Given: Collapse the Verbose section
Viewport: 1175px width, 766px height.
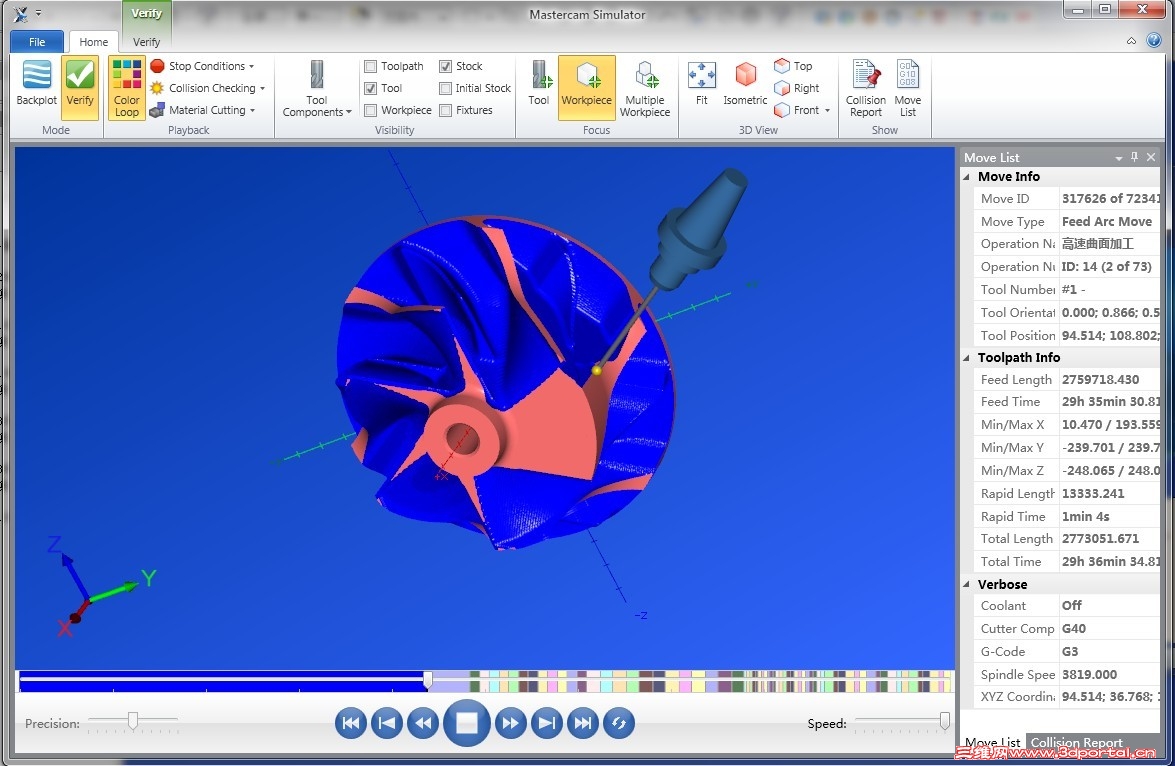Looking at the screenshot, I should (x=967, y=585).
